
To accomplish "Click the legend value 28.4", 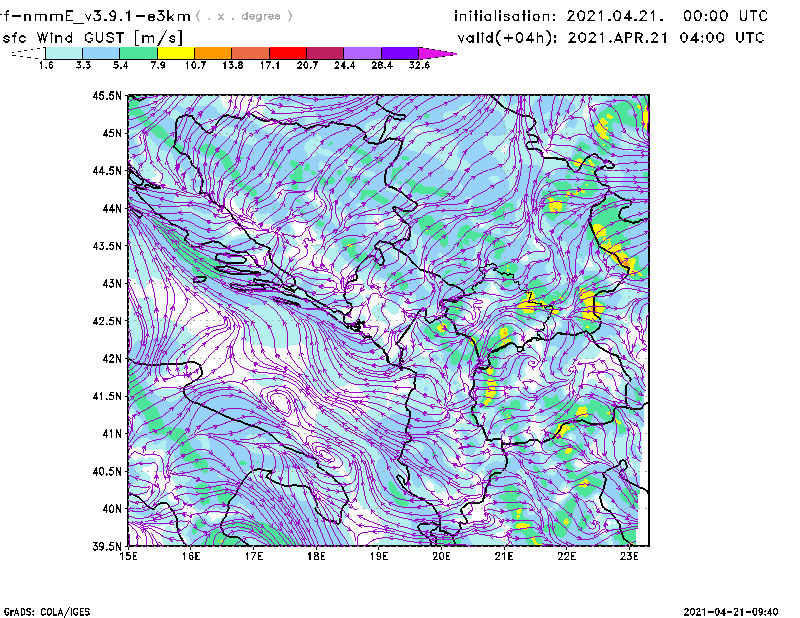I will point(382,65).
